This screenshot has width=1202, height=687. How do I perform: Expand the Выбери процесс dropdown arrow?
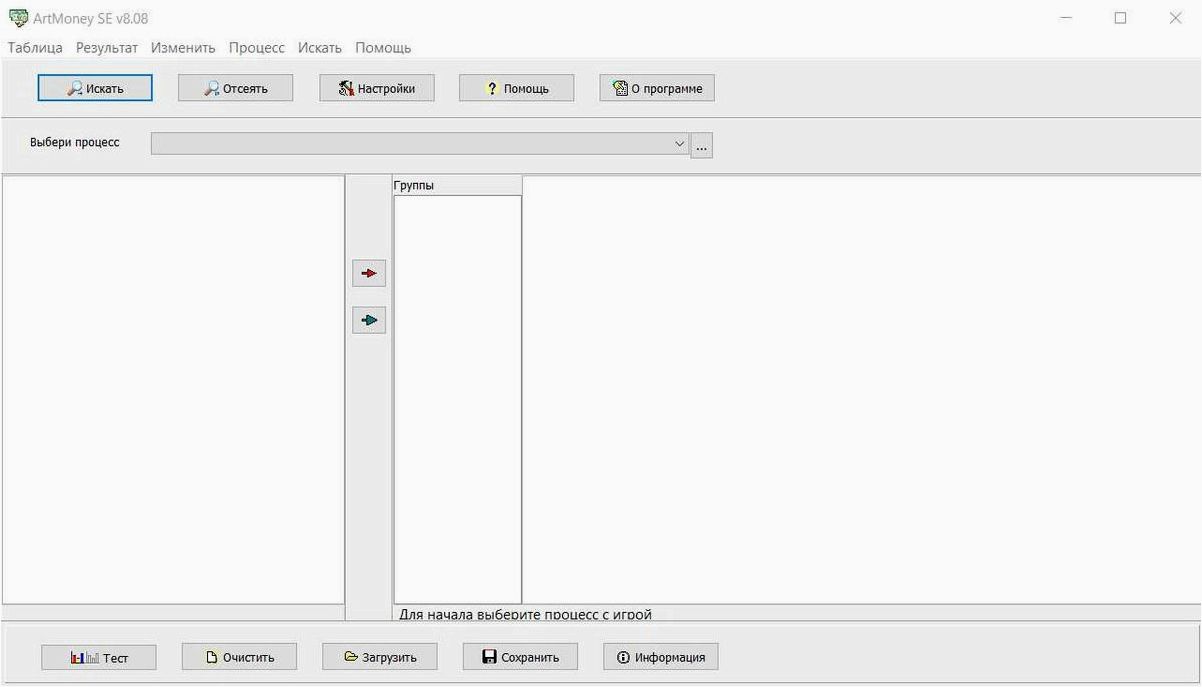[x=680, y=145]
